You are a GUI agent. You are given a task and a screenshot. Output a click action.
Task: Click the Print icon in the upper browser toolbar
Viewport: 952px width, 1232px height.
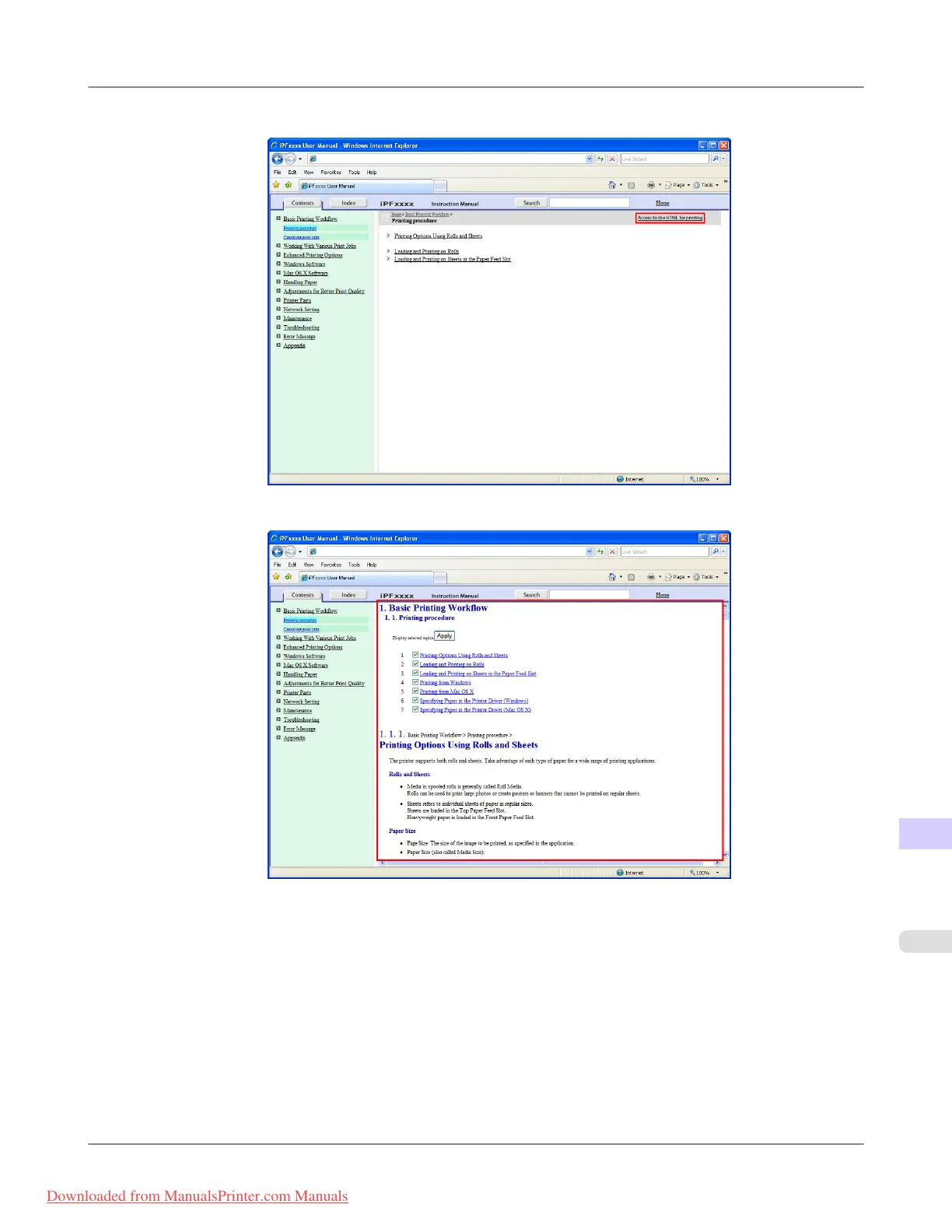pos(651,185)
